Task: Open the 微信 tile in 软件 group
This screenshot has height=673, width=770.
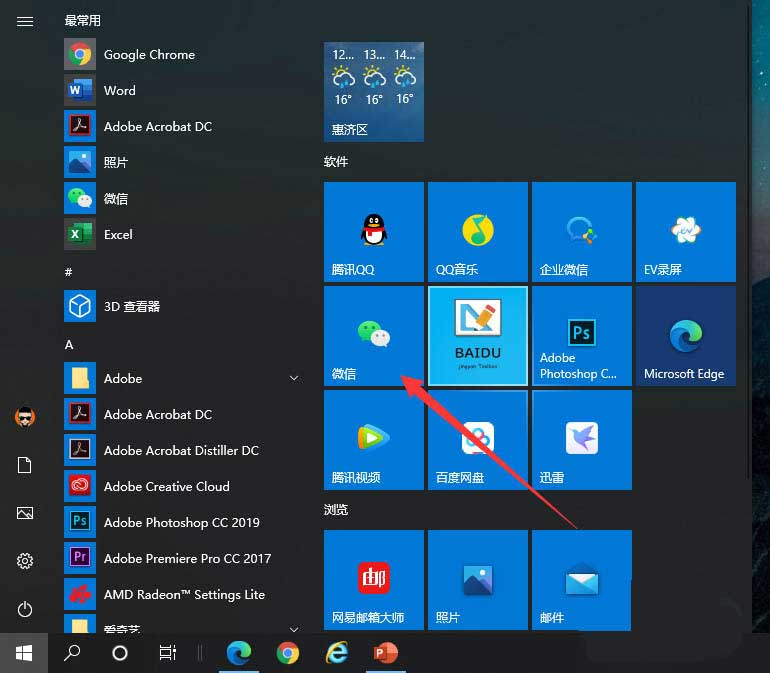Action: (373, 336)
